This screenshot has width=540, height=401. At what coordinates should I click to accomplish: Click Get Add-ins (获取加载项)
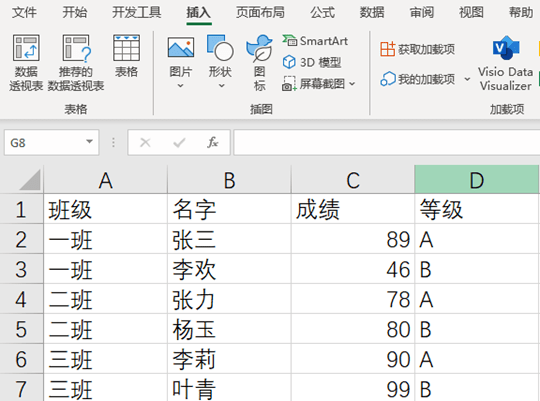[417, 49]
